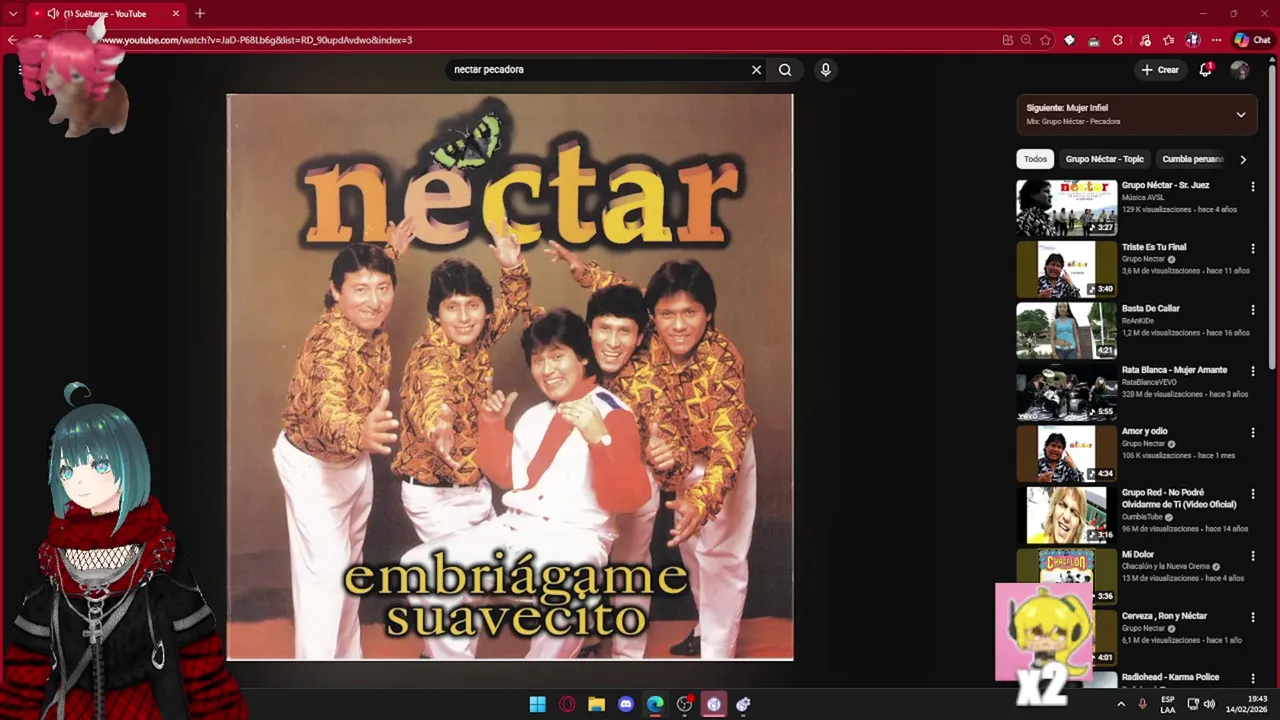Image resolution: width=1280 pixels, height=720 pixels.
Task: Open the Copilot Chat sidebar
Action: click(x=1252, y=40)
